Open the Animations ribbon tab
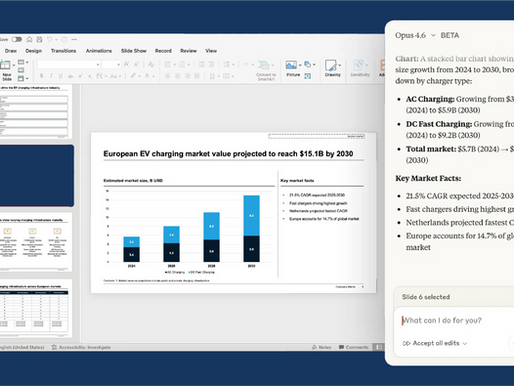 tap(99, 51)
